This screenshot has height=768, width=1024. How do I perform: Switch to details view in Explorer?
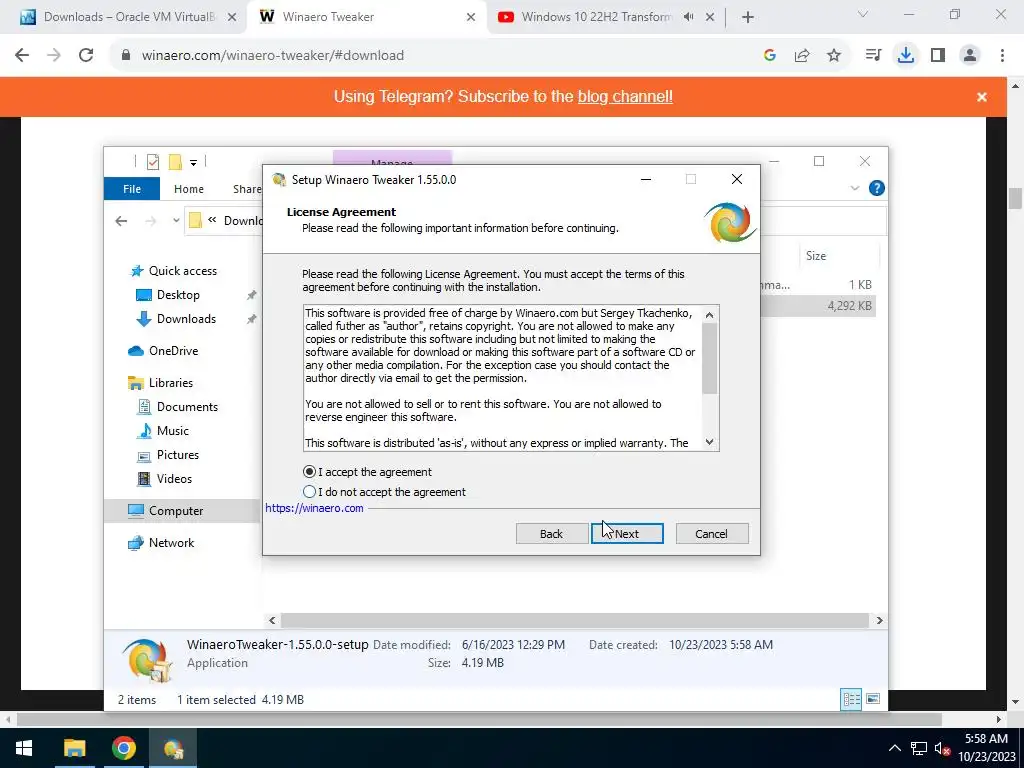point(851,699)
